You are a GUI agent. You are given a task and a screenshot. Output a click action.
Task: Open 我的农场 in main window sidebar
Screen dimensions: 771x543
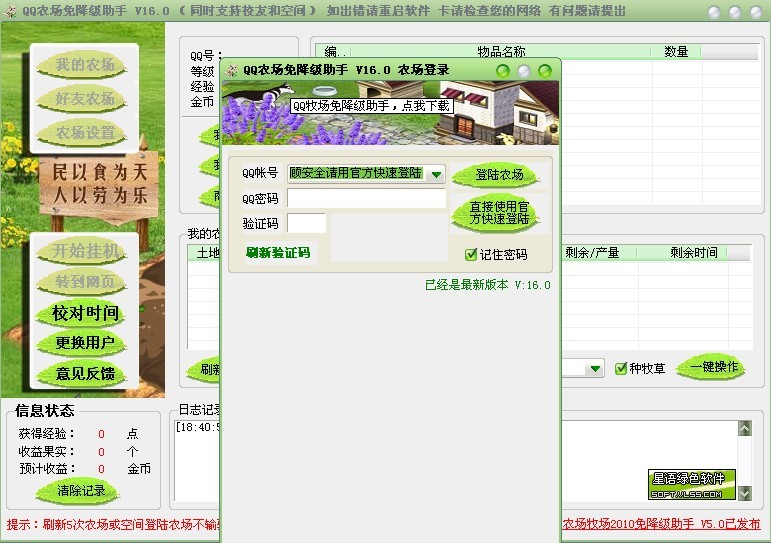pyautogui.click(x=84, y=65)
